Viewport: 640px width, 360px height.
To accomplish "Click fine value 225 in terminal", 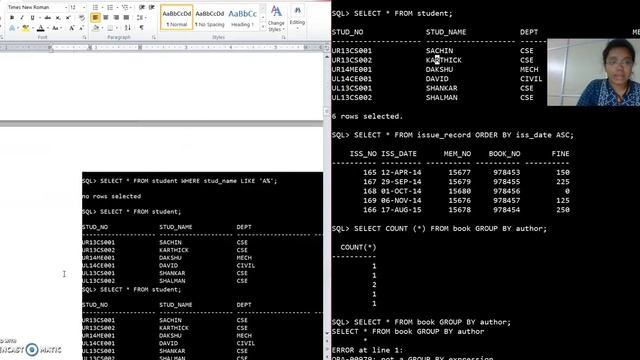I will tap(563, 182).
